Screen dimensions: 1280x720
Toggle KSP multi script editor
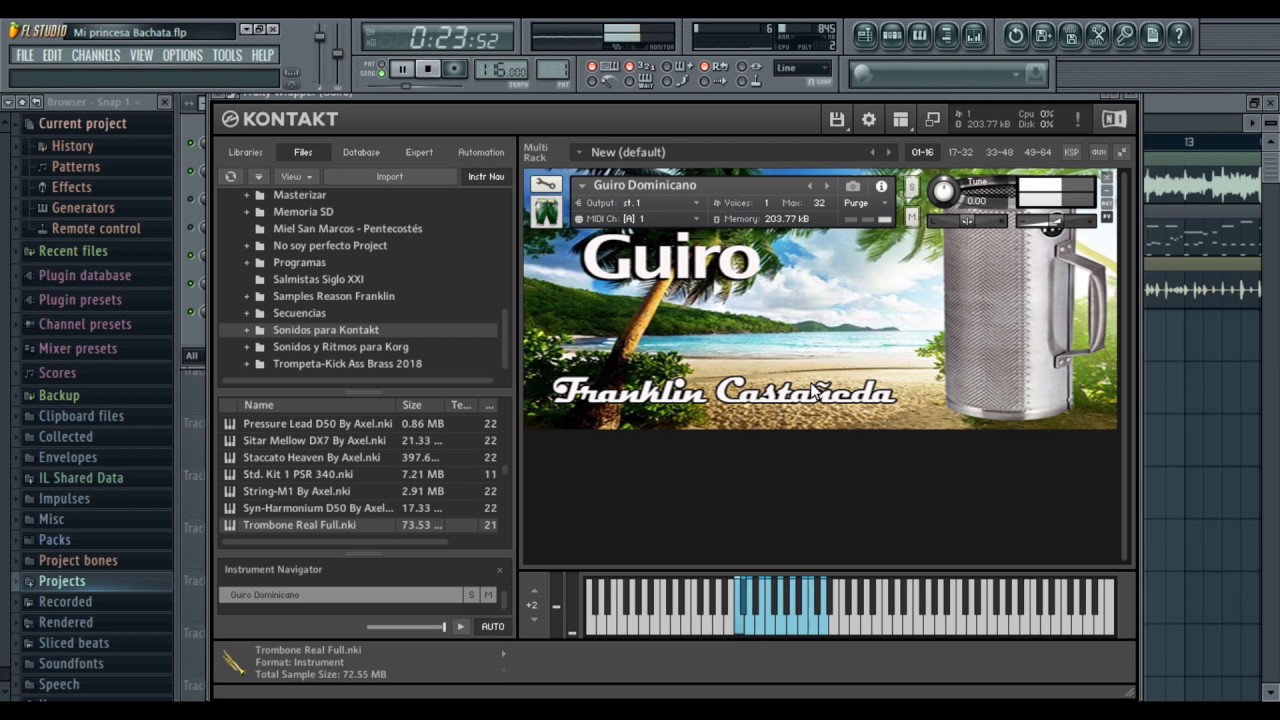pos(1071,152)
